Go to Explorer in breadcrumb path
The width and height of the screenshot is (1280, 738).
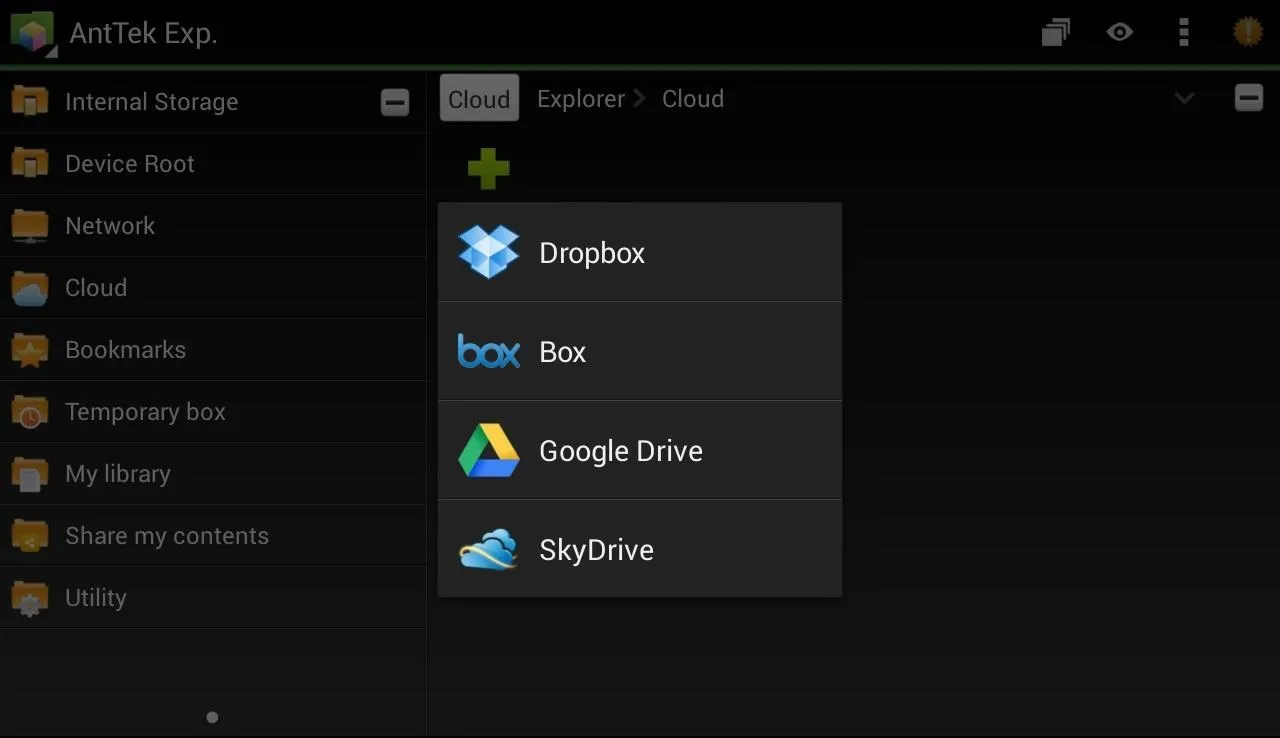[x=581, y=99]
